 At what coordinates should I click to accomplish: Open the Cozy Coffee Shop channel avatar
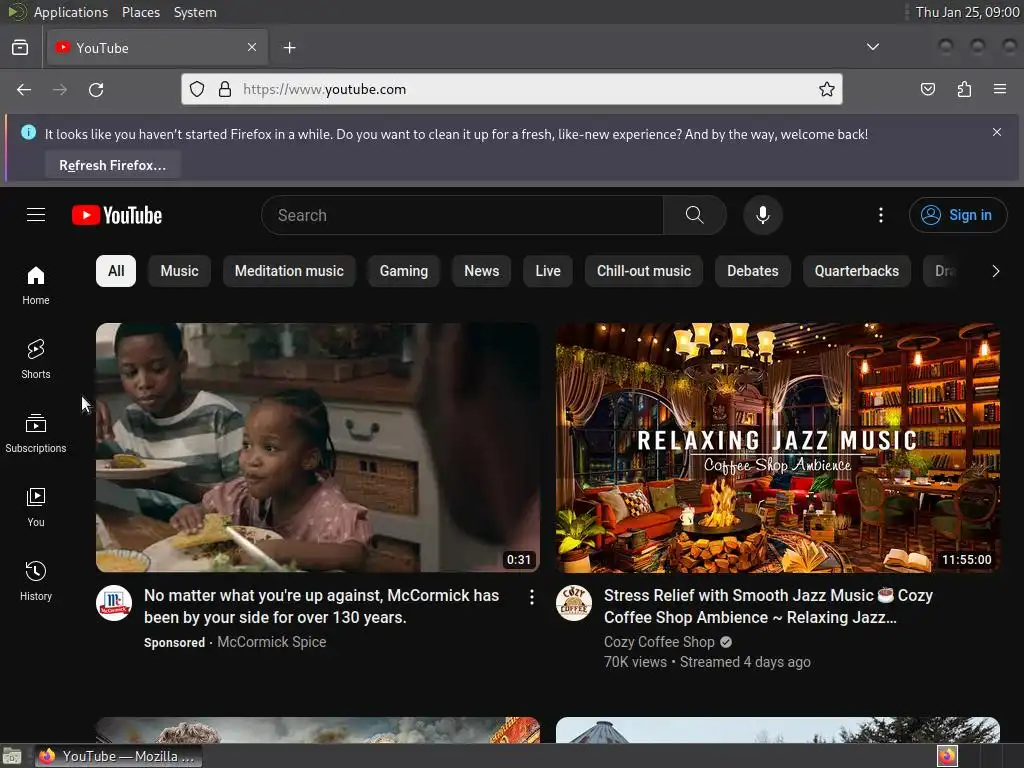pyautogui.click(x=574, y=602)
